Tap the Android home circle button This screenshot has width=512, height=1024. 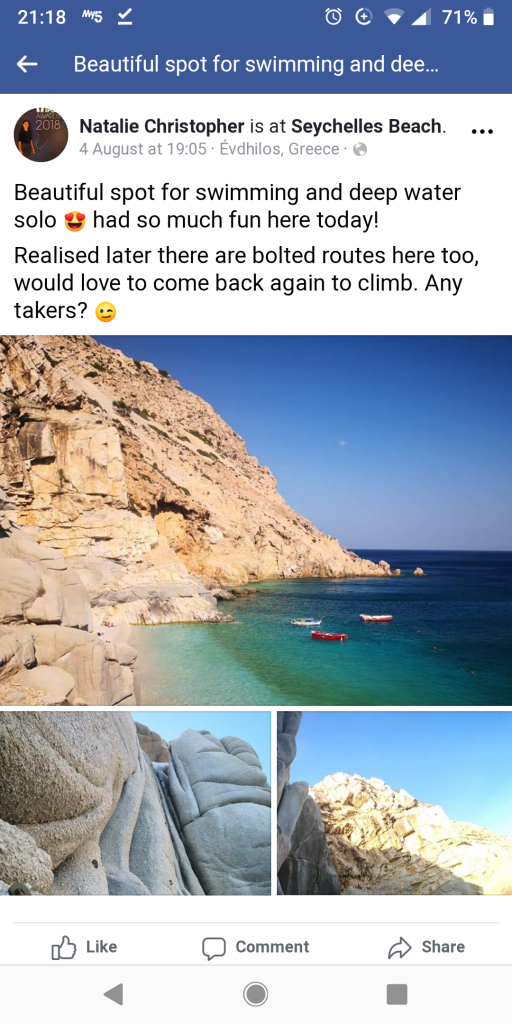(x=255, y=994)
